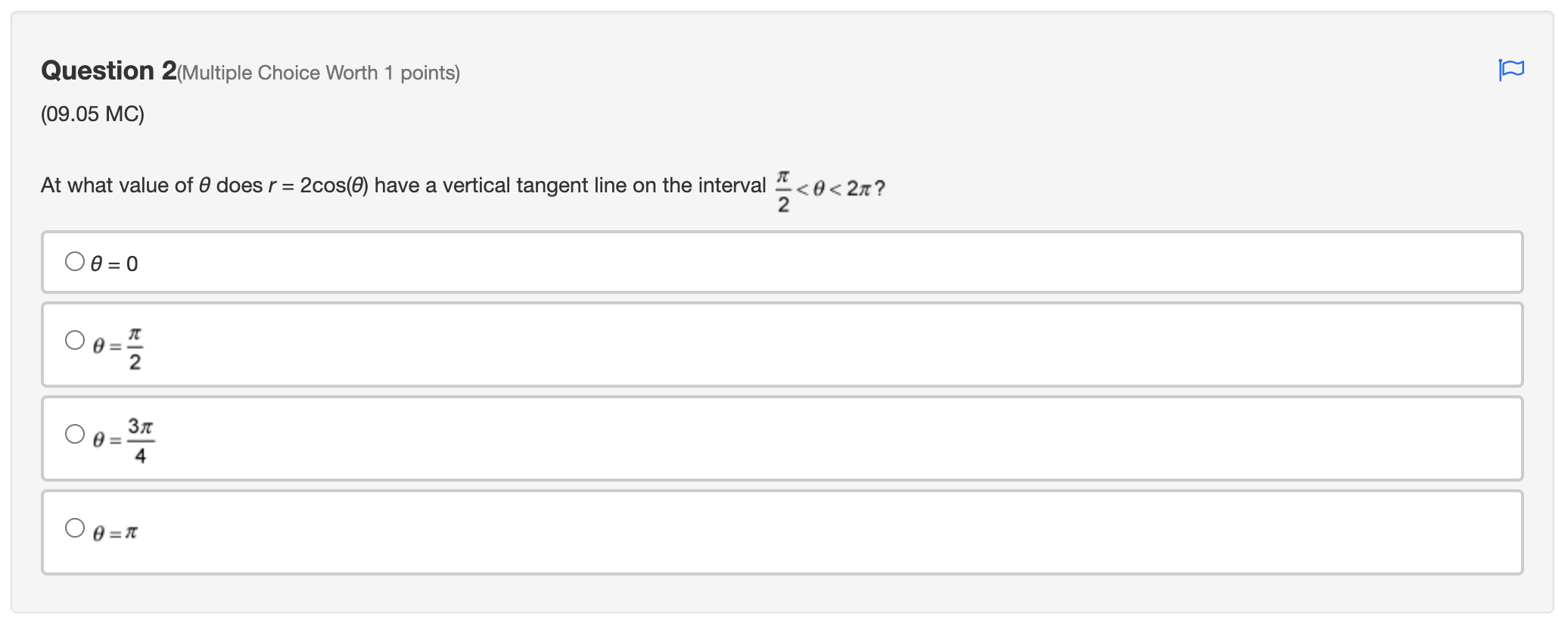Select the radio button for θ = 0

pyautogui.click(x=75, y=260)
